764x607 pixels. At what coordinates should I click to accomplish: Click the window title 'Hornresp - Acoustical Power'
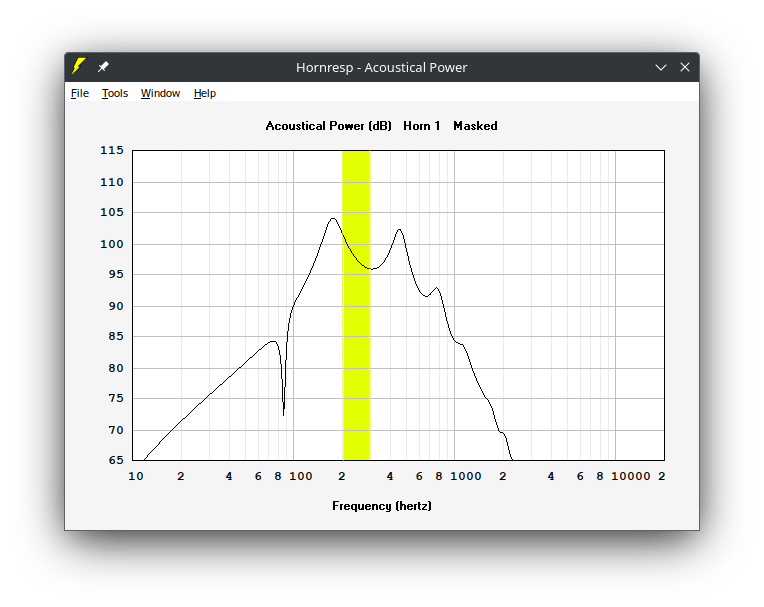382,67
